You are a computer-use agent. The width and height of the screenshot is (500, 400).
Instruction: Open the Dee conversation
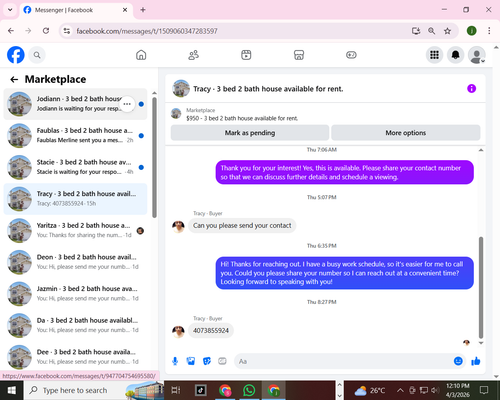point(75,357)
